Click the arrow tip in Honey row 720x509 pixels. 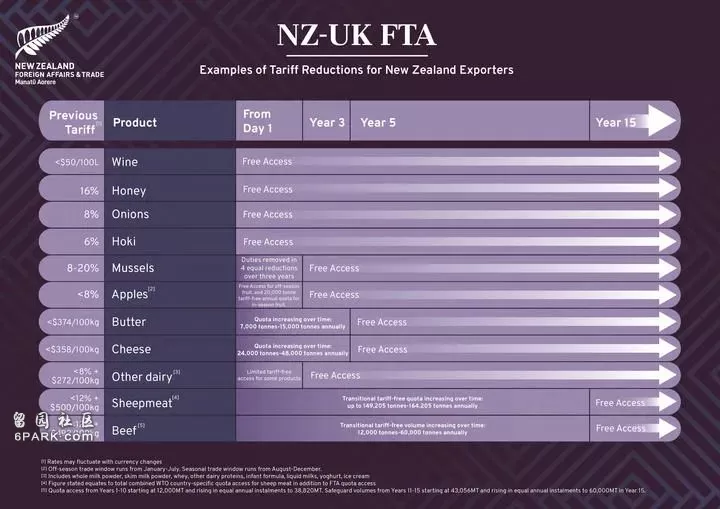click(x=668, y=188)
